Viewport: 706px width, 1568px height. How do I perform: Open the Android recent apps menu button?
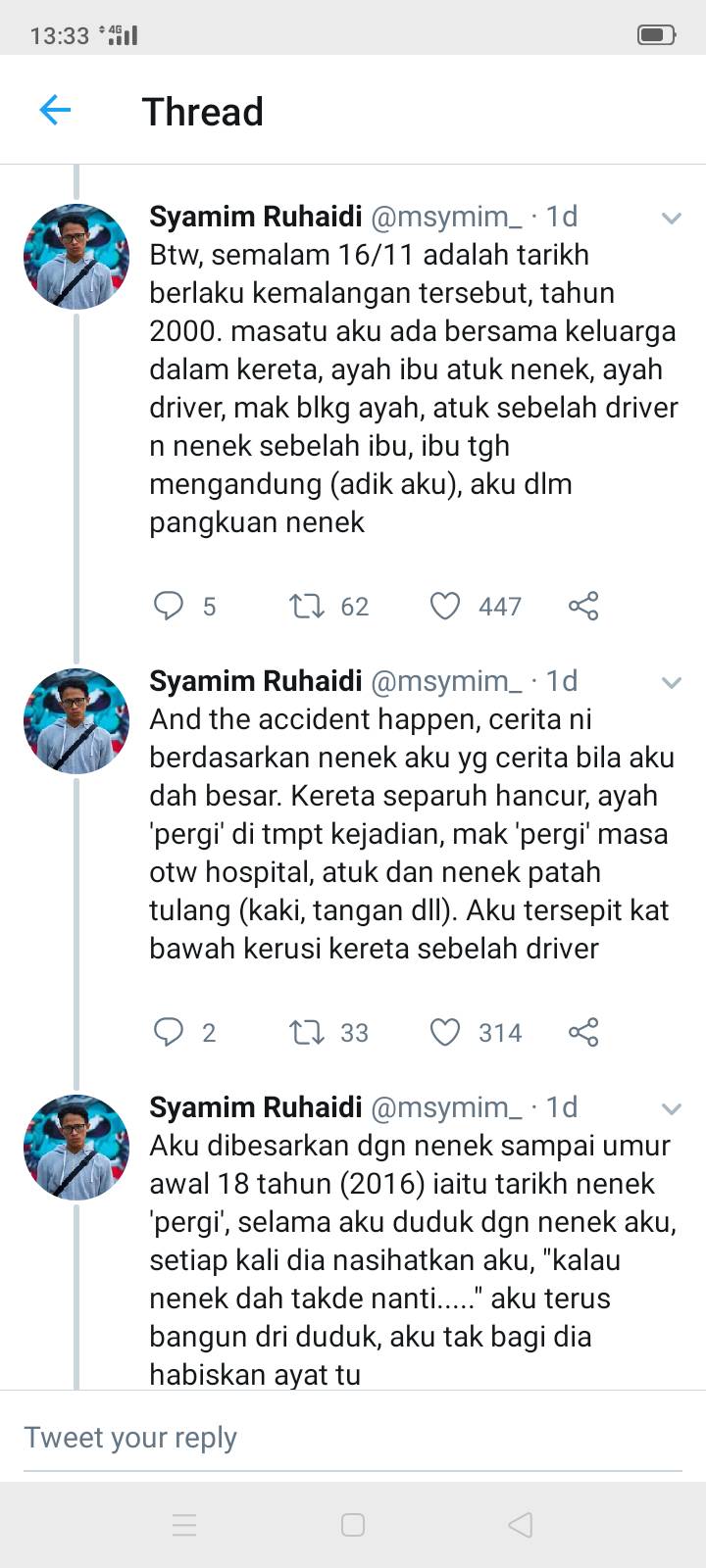184,1525
